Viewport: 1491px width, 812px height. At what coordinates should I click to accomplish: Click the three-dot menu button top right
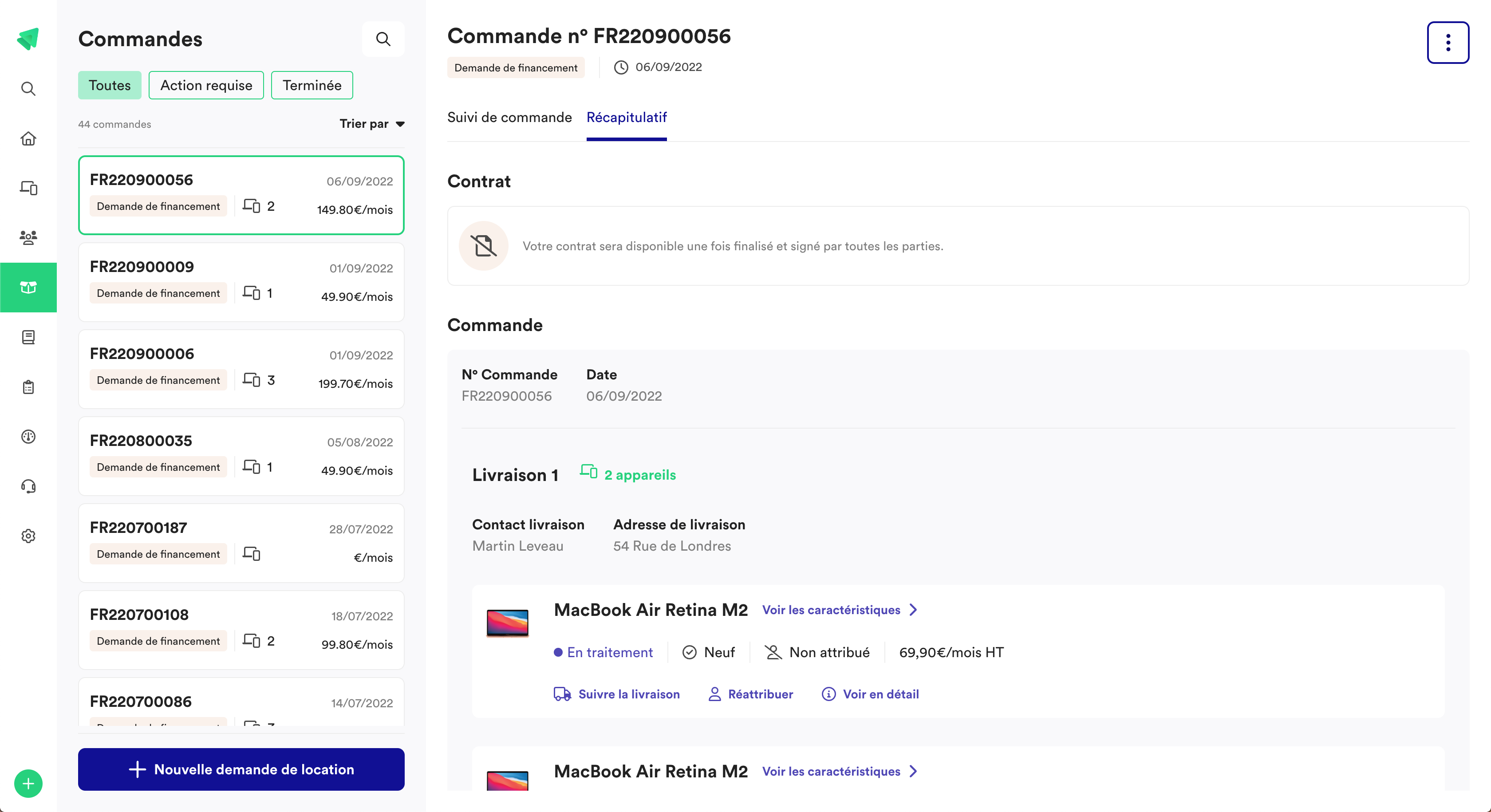1448,42
